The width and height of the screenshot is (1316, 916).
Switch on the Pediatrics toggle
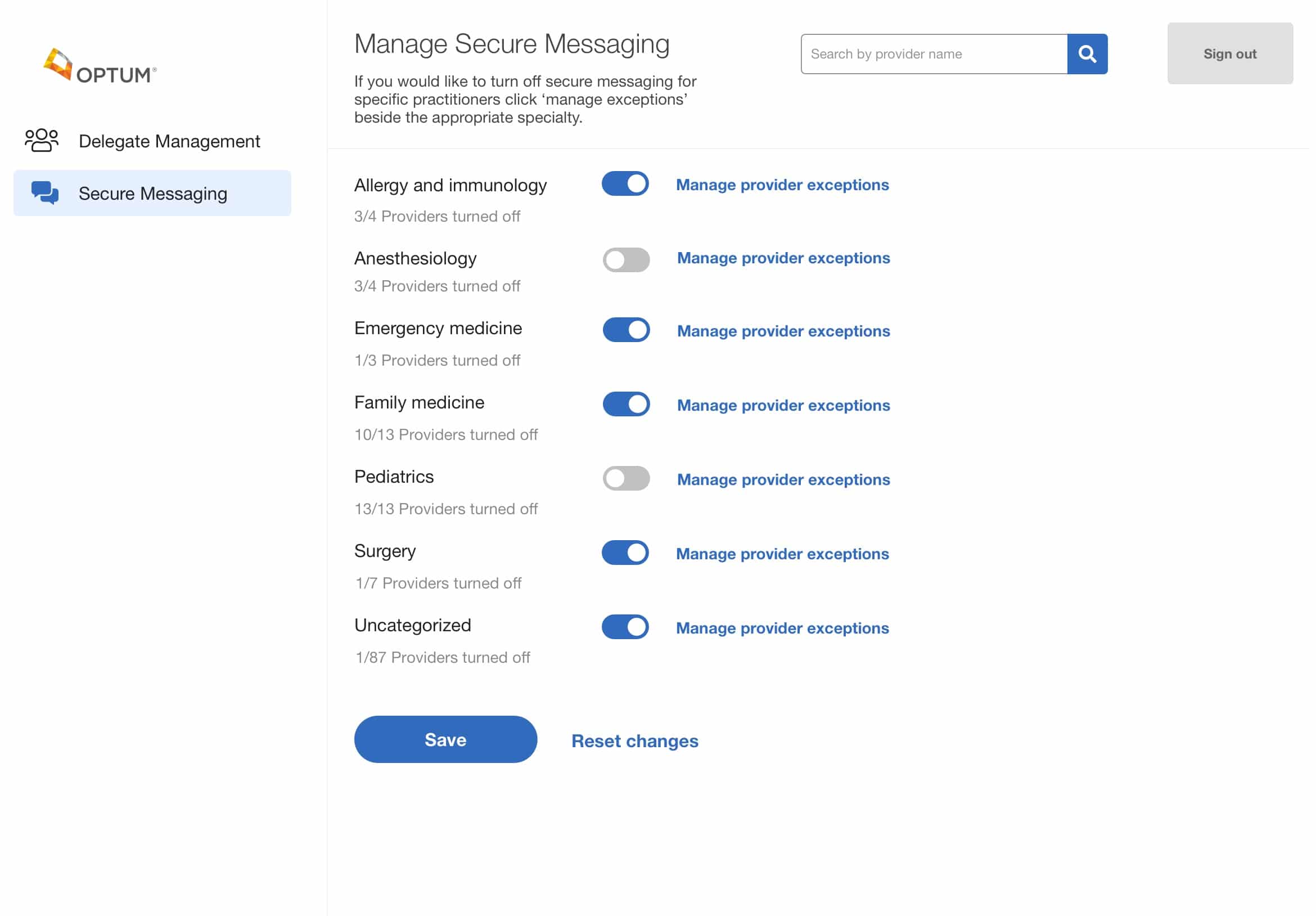(626, 478)
